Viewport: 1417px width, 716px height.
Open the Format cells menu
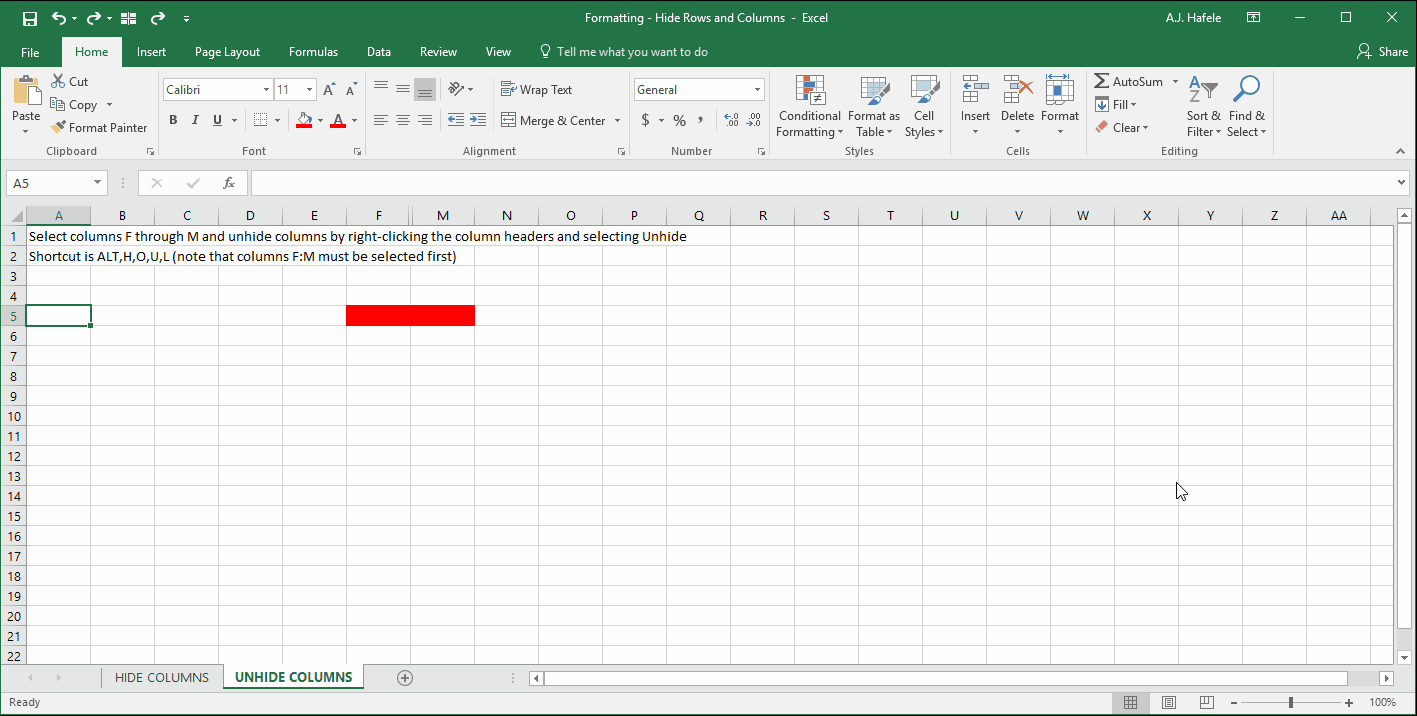coord(1060,107)
